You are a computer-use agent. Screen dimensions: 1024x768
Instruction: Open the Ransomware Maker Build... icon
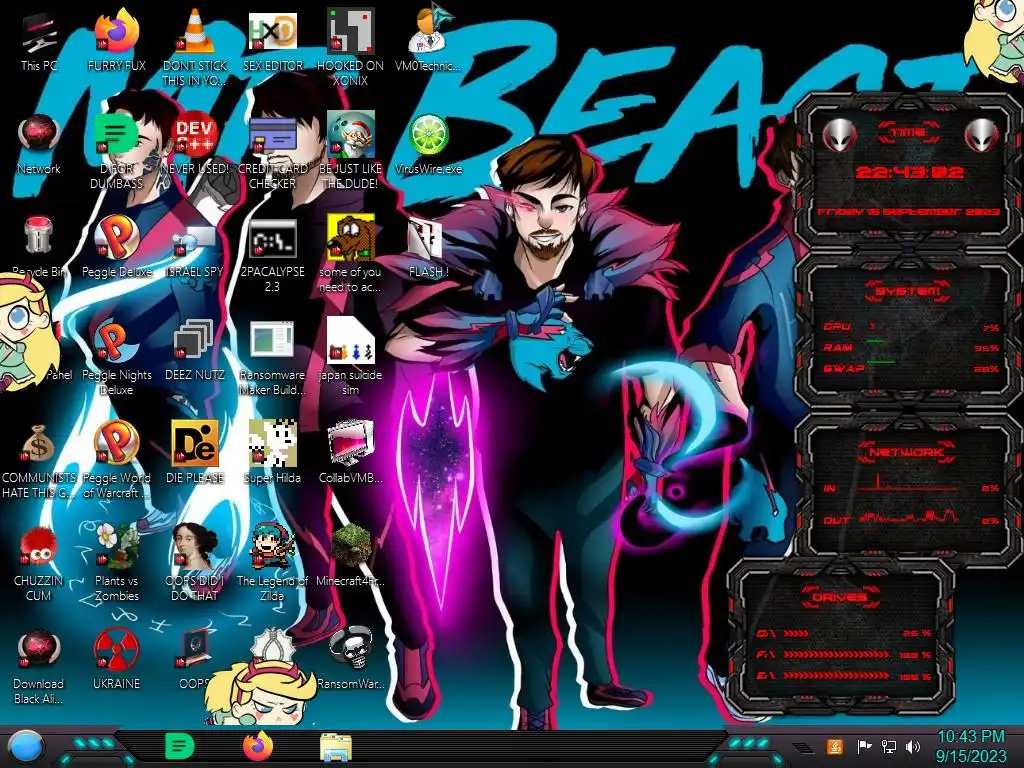point(273,358)
